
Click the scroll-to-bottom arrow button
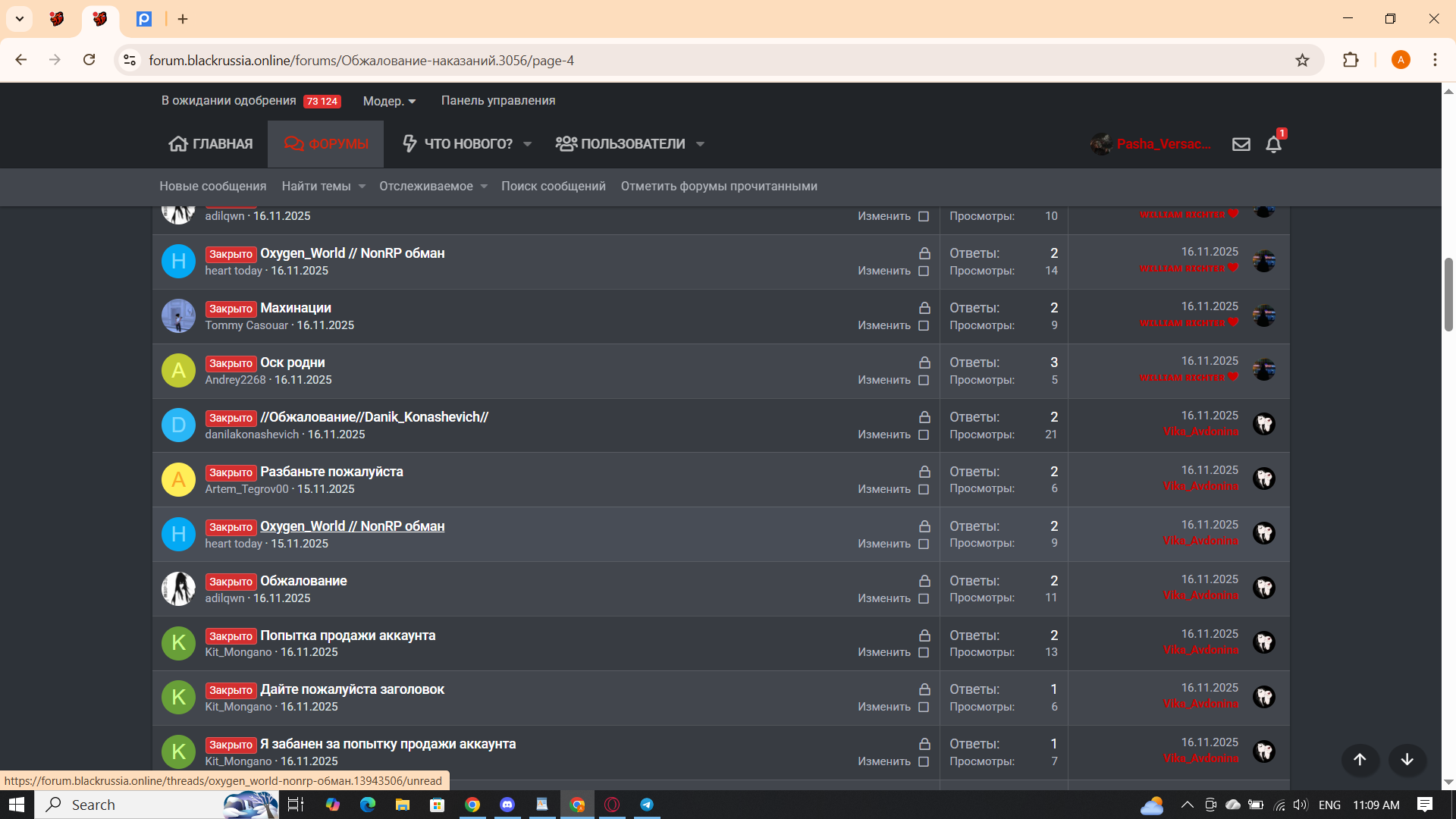[1407, 759]
